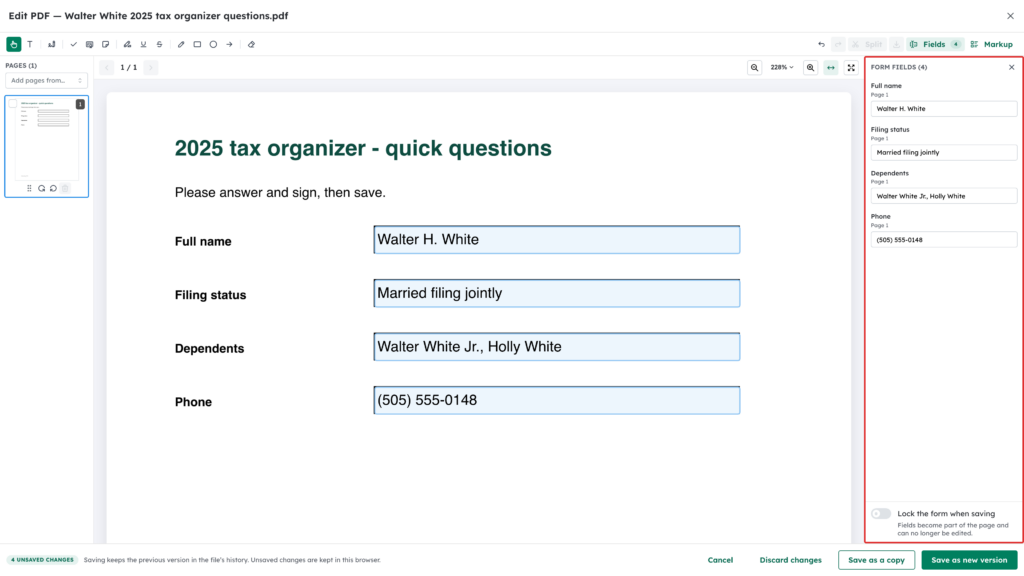The height and width of the screenshot is (576, 1024).
Task: Toggle the Fields panel button
Action: pyautogui.click(x=935, y=44)
